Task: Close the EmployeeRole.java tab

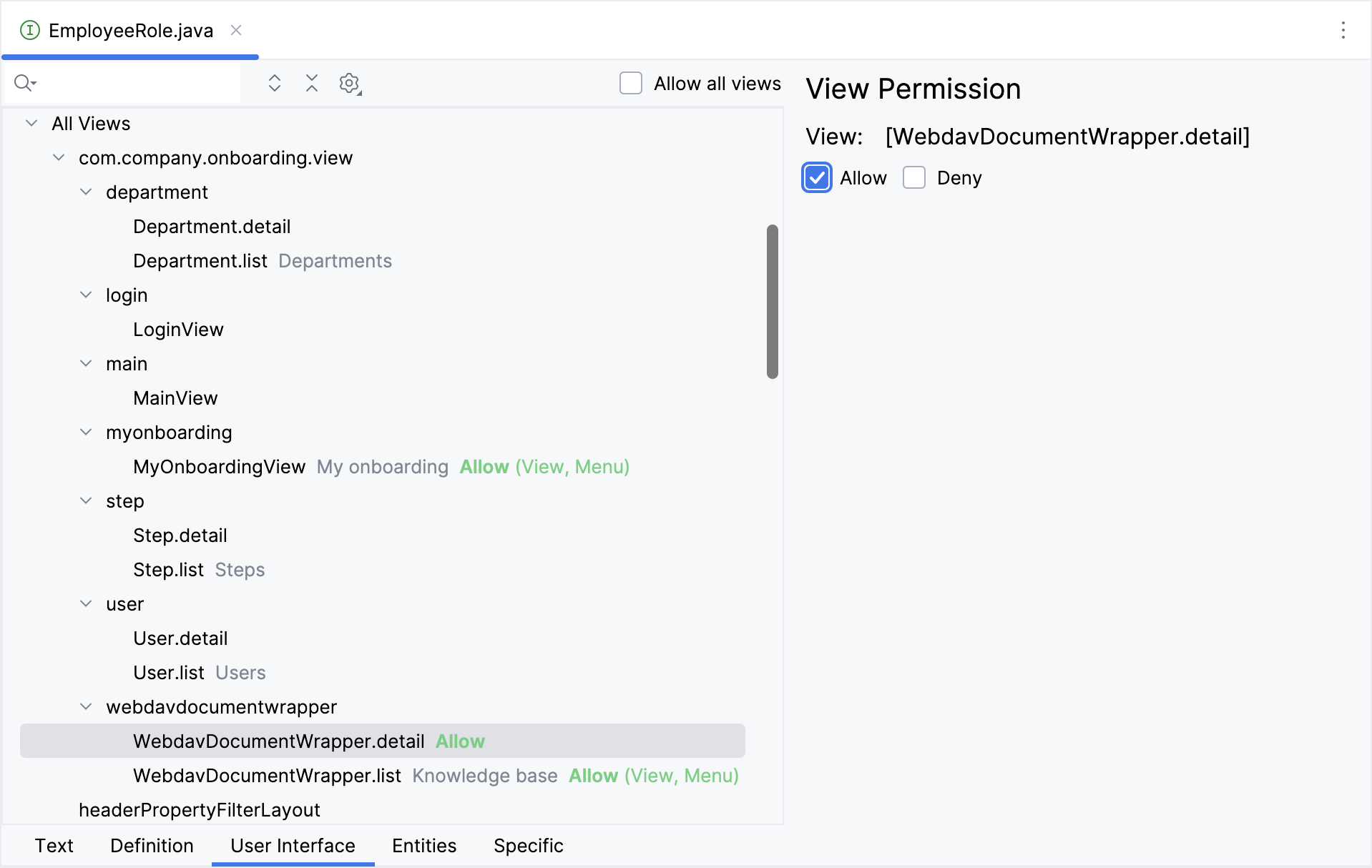Action: click(236, 30)
